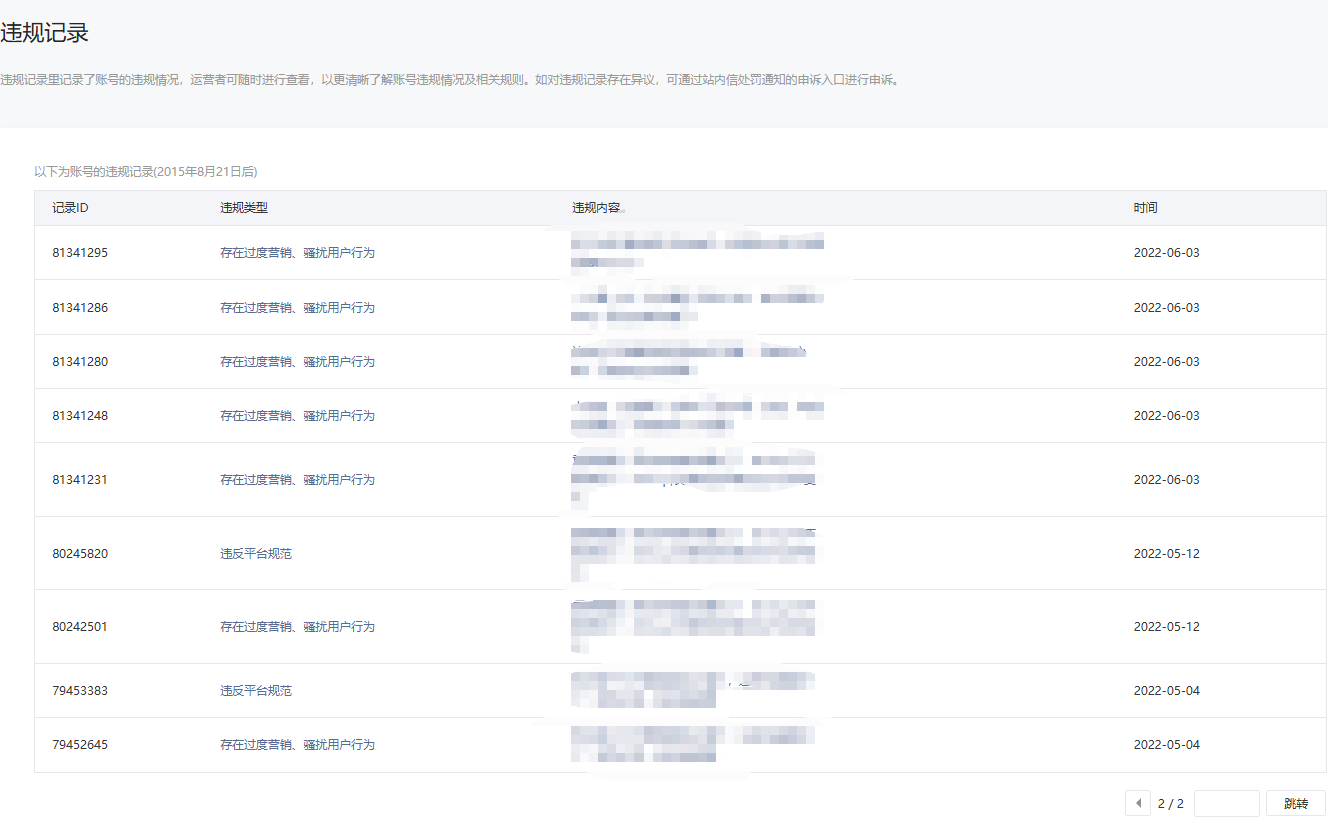
Task: Click the 时间 column header
Action: pyautogui.click(x=1145, y=208)
